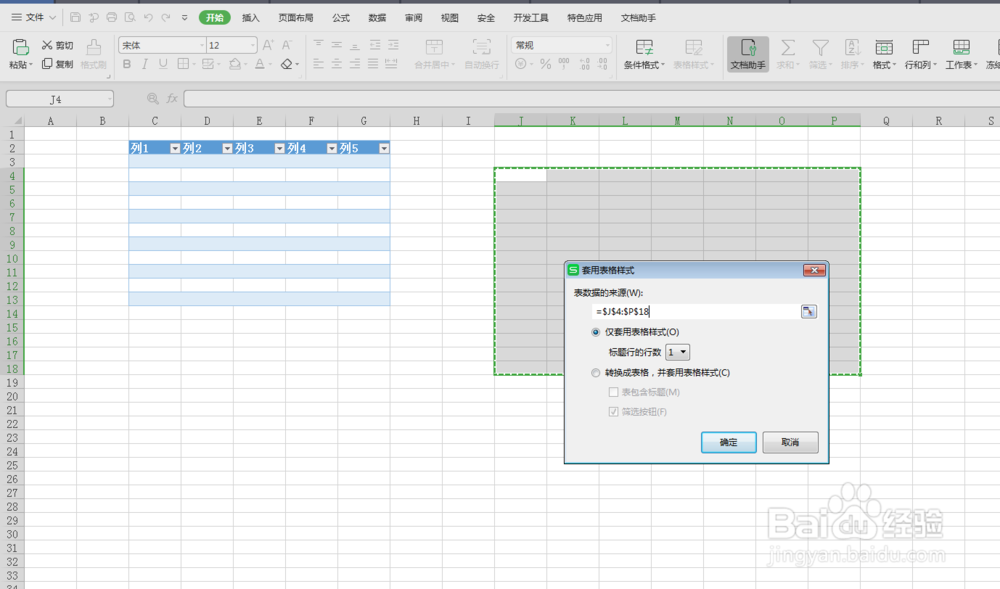Close the 套用表格样式 dialog
The height and width of the screenshot is (589, 1000).
click(814, 270)
